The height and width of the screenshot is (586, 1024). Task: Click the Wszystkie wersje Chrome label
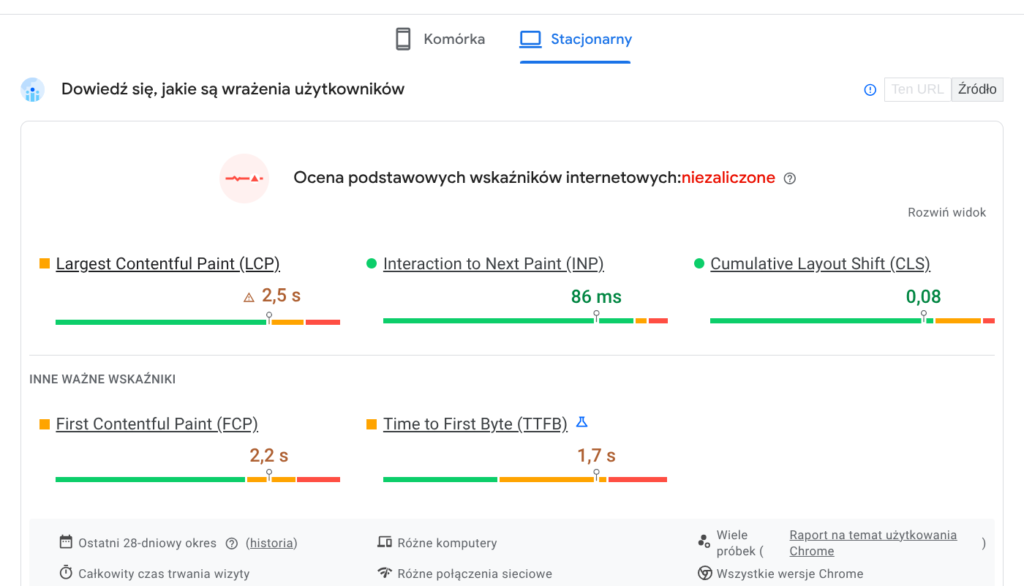(790, 574)
